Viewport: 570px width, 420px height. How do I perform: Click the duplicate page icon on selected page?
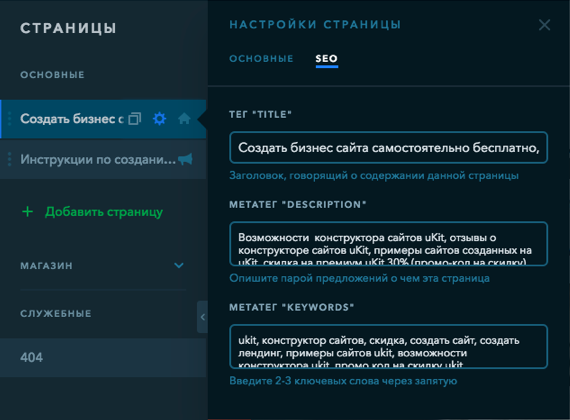[135, 119]
